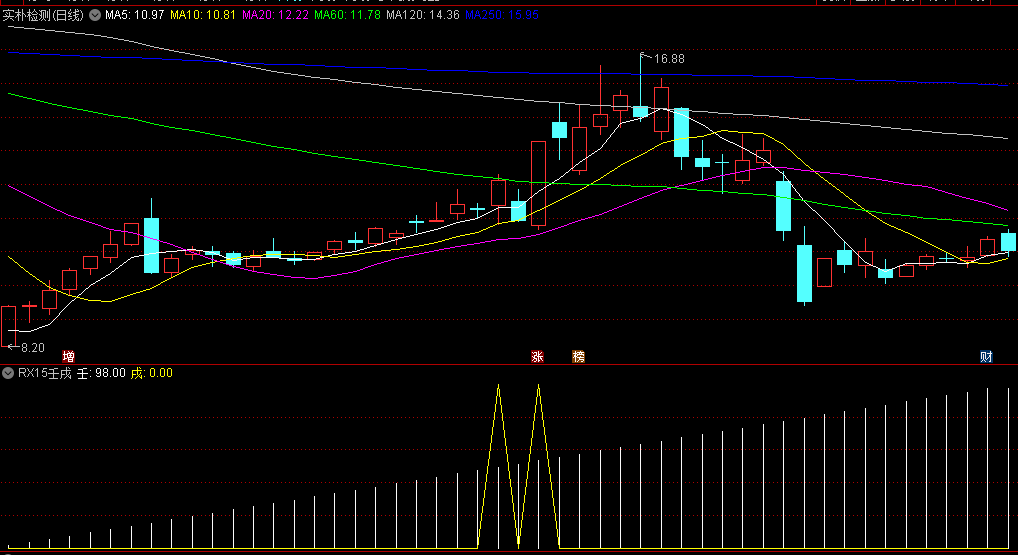Open the dropdown arrow beside 实朴检测(日线)
1018x555 pixels.
coord(95,15)
